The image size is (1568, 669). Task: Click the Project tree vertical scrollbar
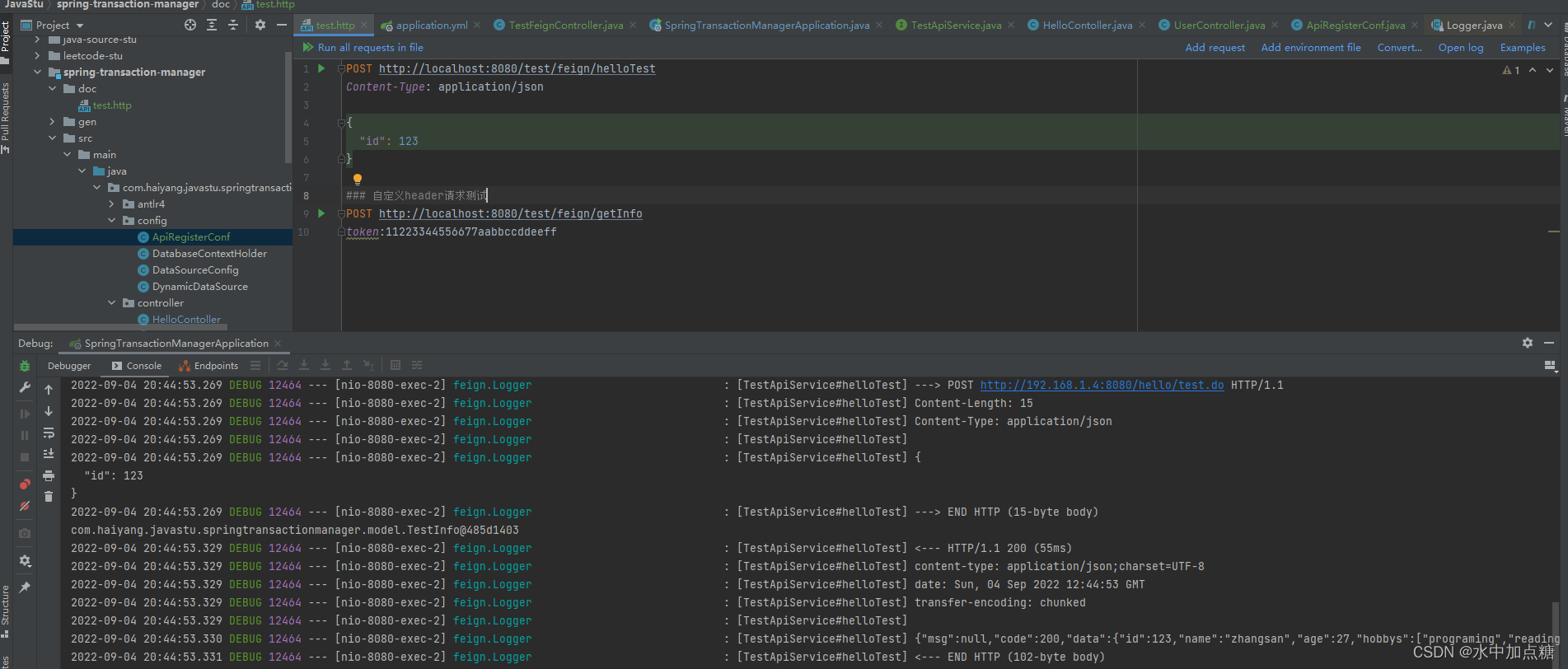[288, 107]
